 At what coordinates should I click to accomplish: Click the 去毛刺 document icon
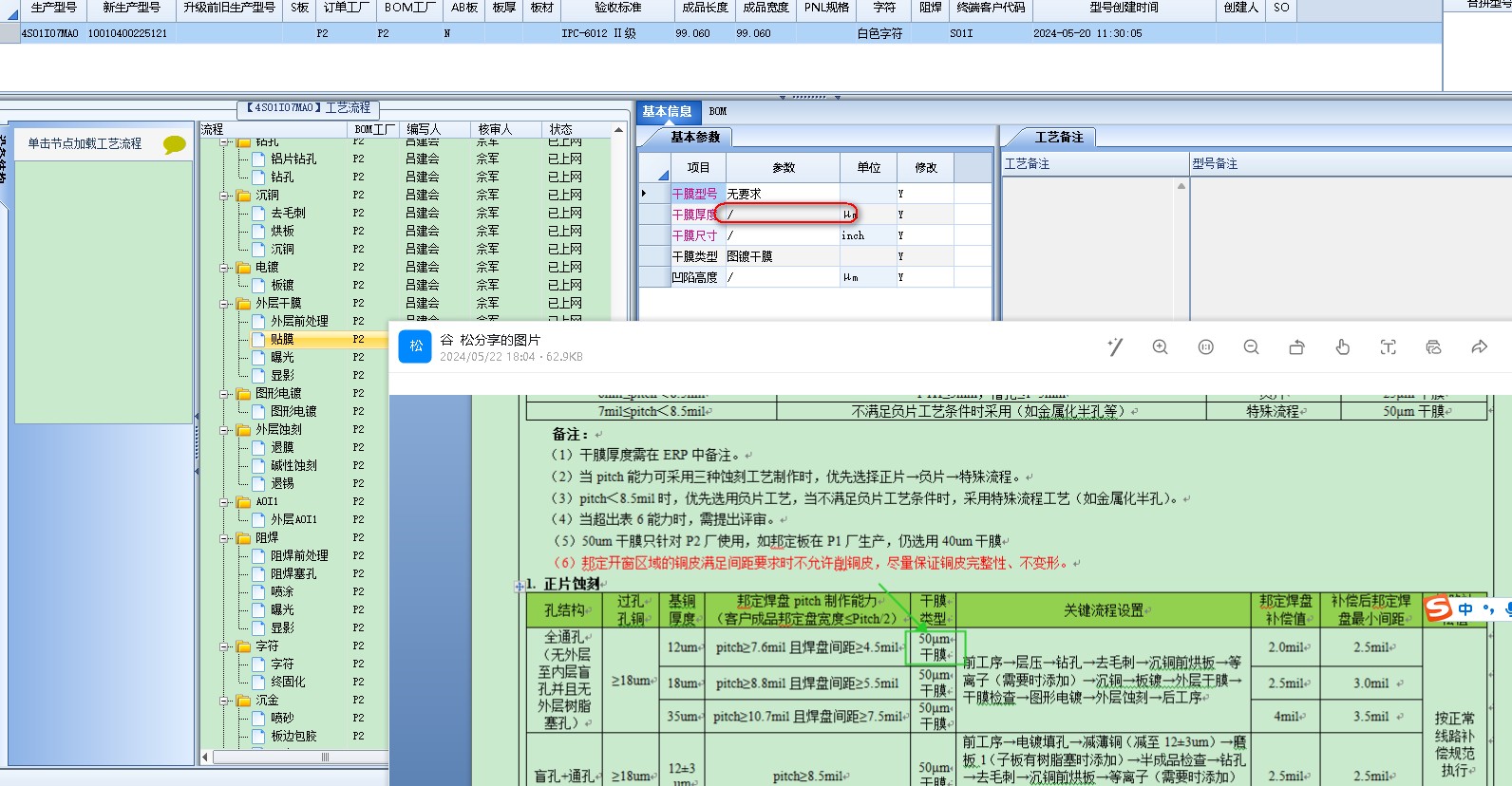coord(258,214)
